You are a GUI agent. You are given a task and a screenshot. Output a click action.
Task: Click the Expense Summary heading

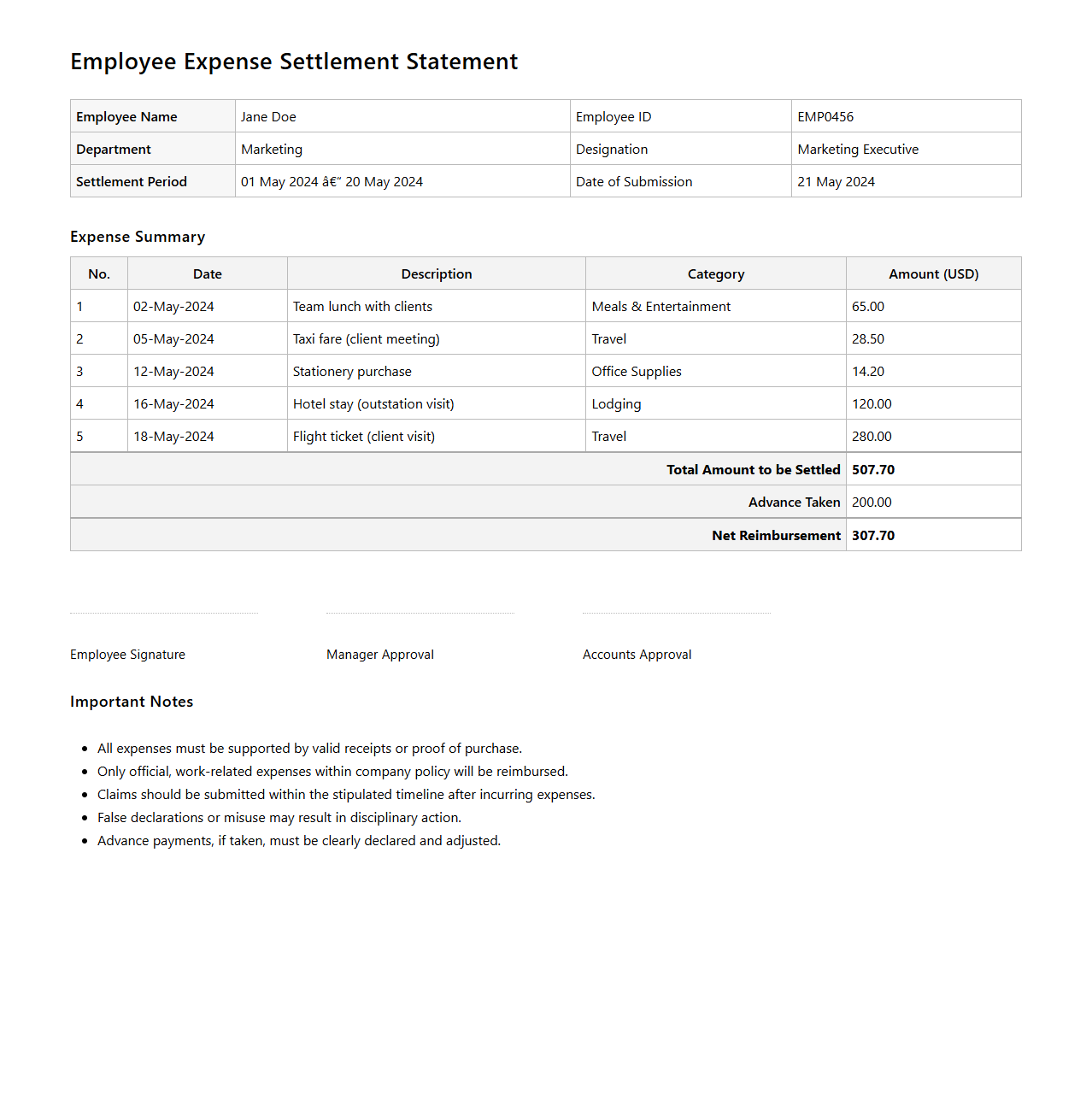[x=138, y=237]
